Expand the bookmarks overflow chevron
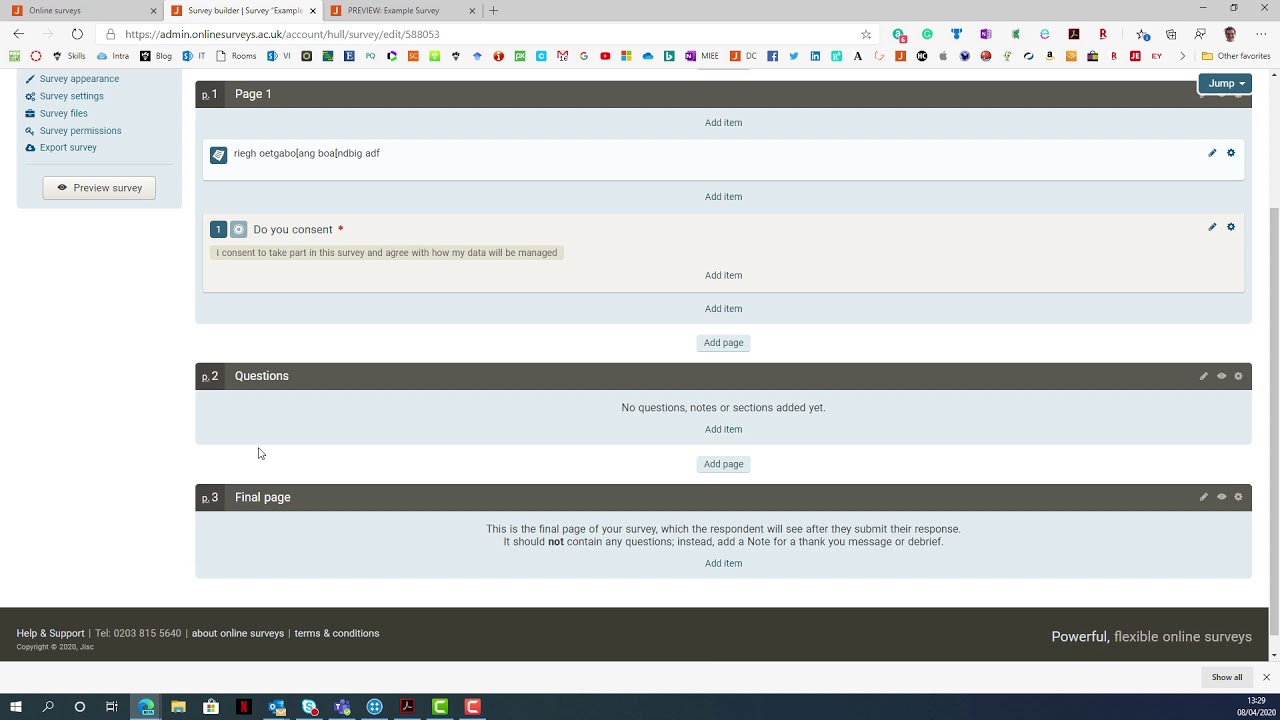 [x=1182, y=56]
